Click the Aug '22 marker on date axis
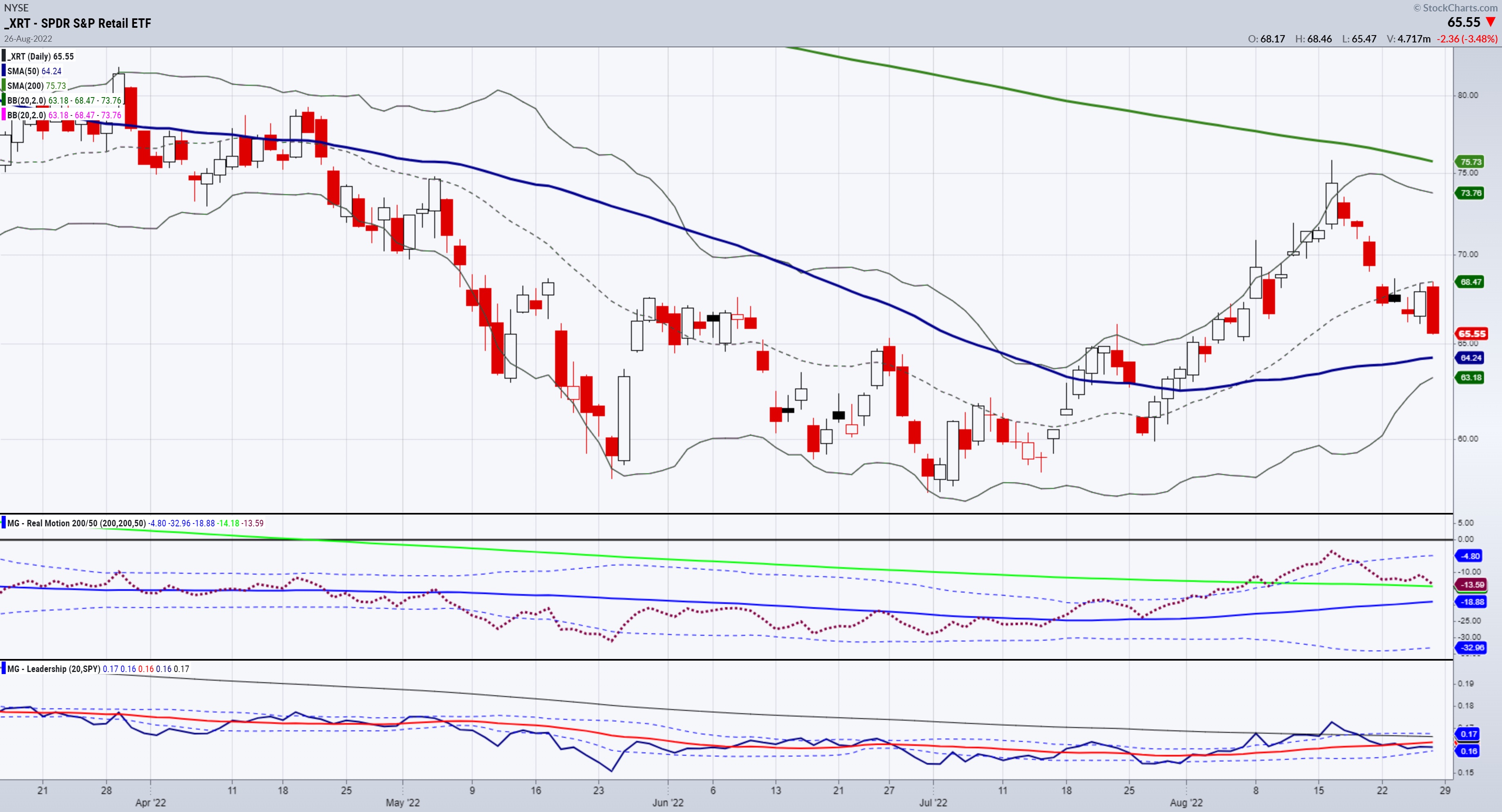Viewport: 1502px width, 812px height. point(1186,803)
